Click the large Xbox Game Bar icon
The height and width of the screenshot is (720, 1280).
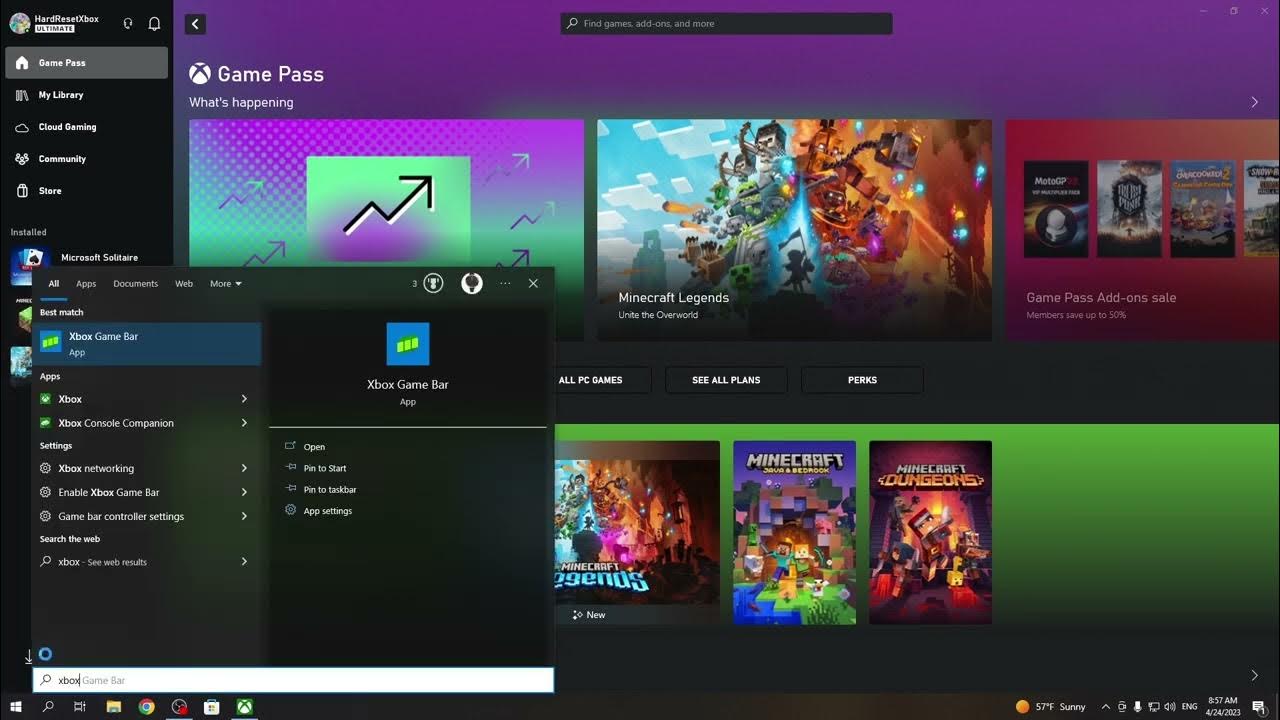408,344
